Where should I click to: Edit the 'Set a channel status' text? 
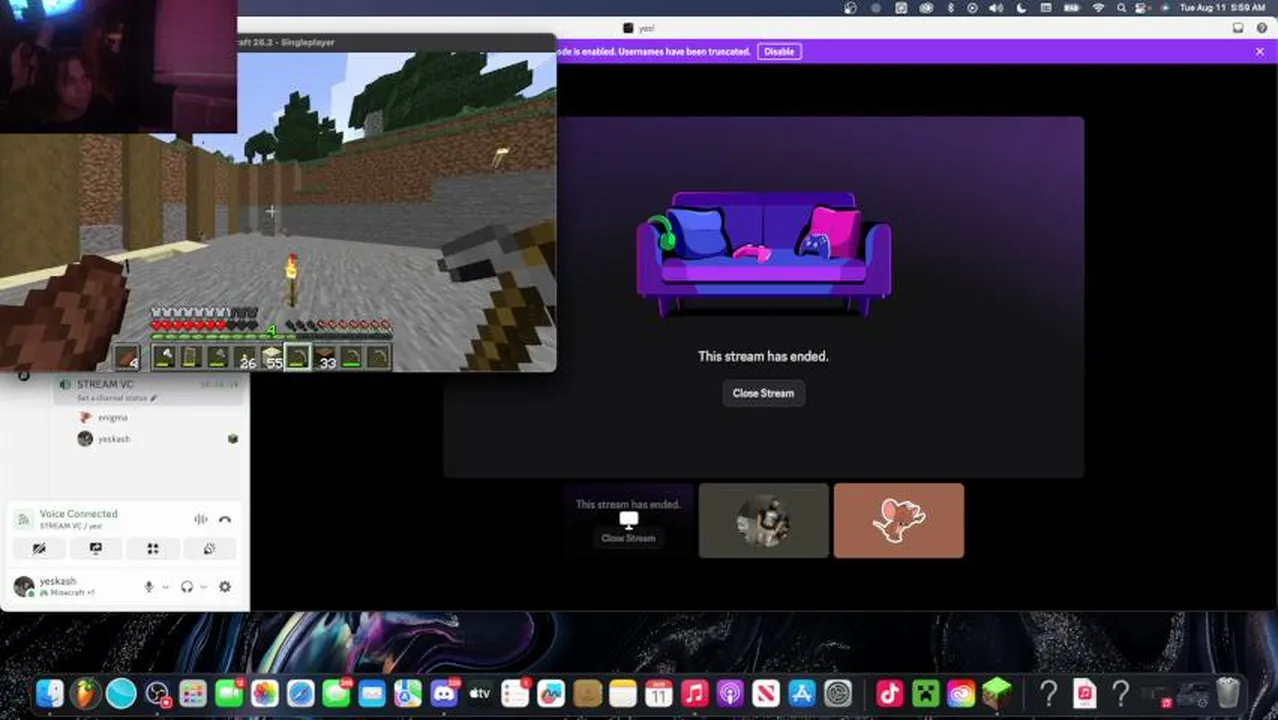[116, 398]
